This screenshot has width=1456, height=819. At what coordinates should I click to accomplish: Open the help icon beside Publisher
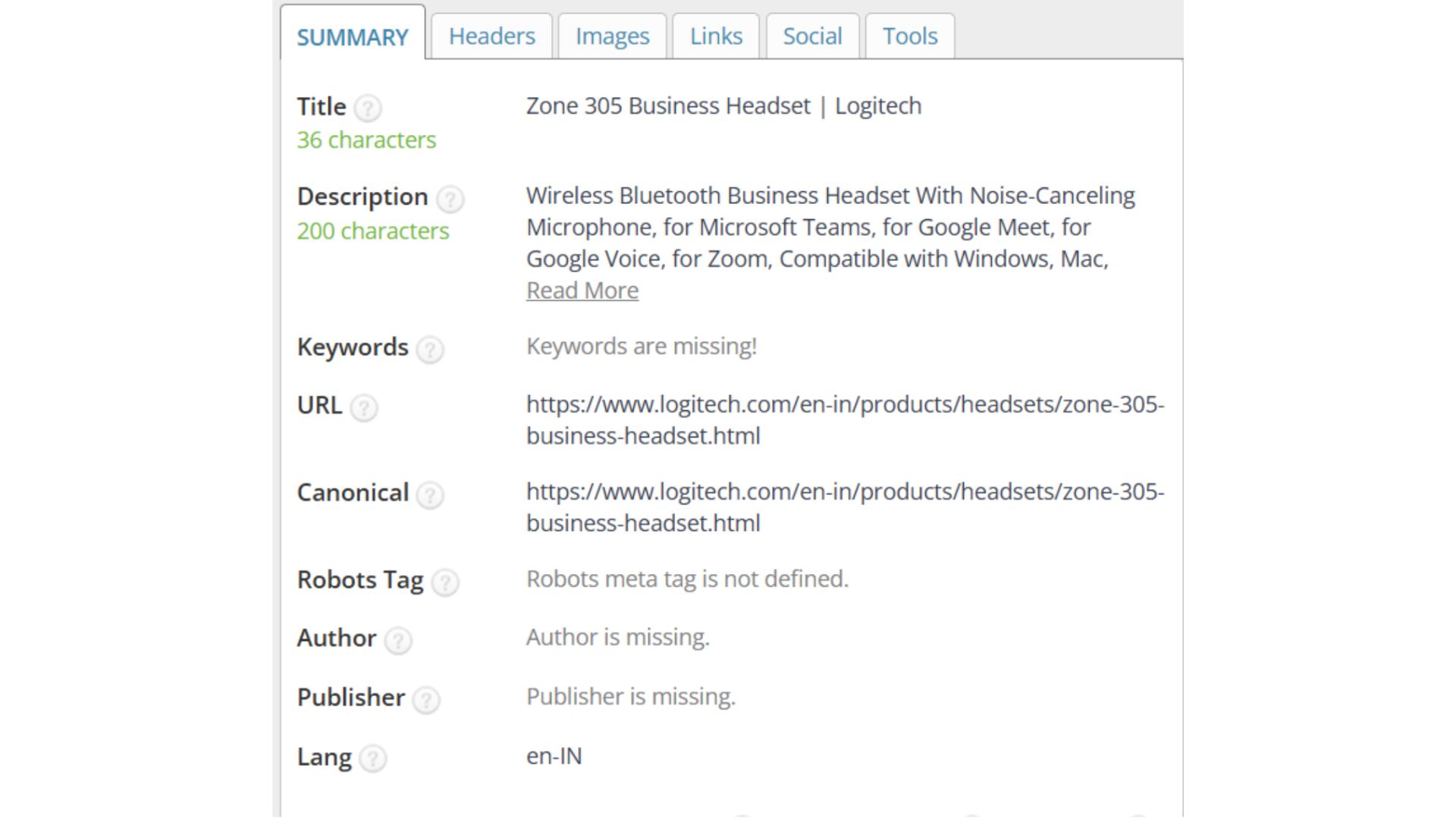tap(426, 700)
